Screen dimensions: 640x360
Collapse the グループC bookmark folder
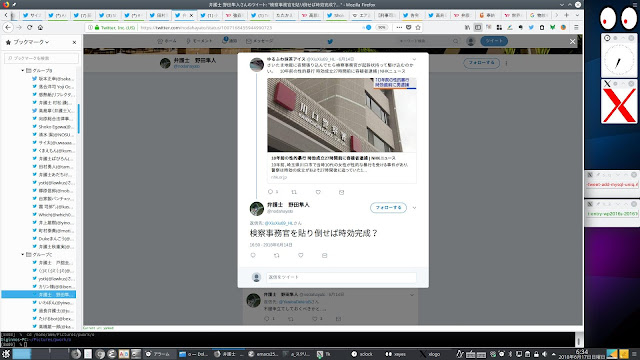click(23, 254)
